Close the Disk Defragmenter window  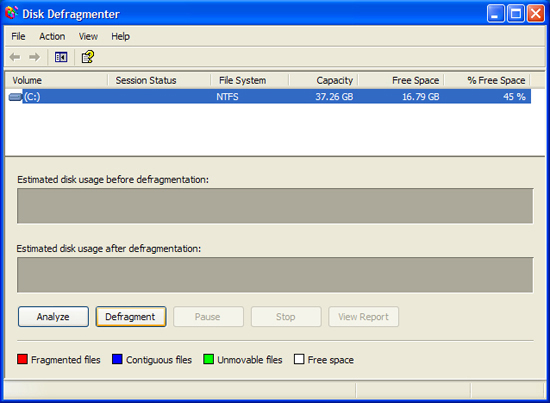point(536,14)
